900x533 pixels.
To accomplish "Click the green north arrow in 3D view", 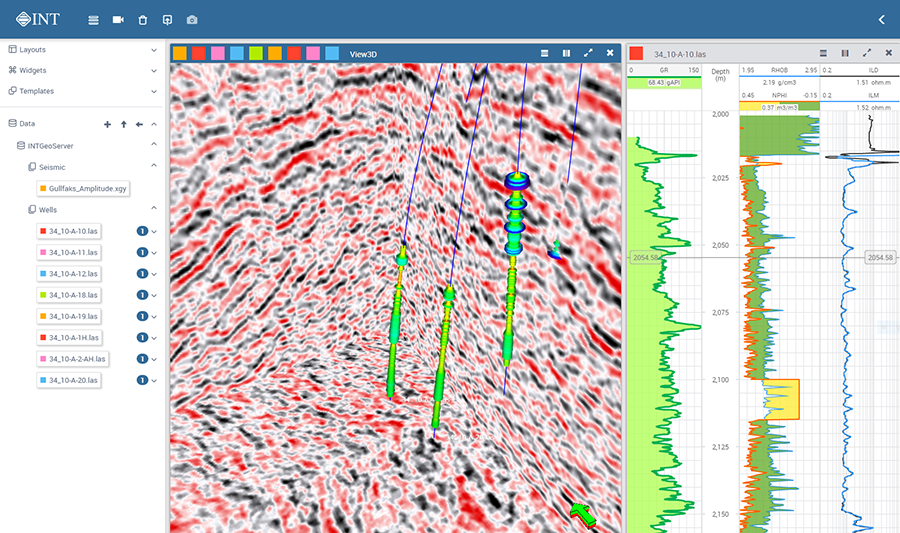I will coord(583,514).
